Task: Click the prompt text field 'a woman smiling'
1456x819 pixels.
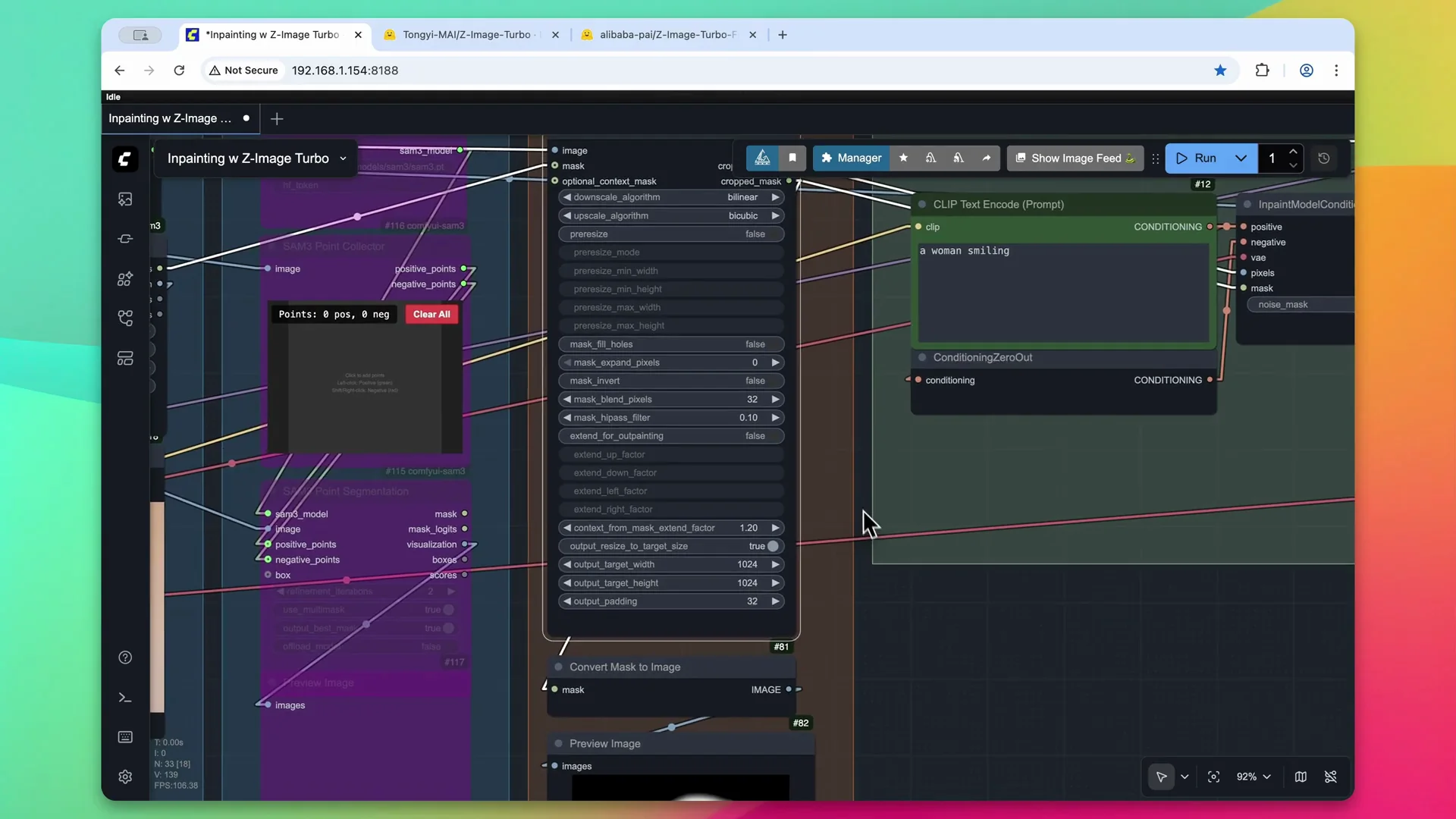Action: pos(1062,292)
